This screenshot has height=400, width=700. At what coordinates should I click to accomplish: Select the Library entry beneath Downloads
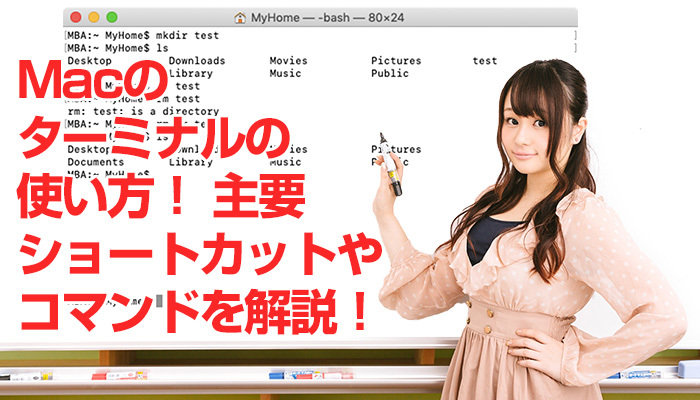tap(191, 73)
